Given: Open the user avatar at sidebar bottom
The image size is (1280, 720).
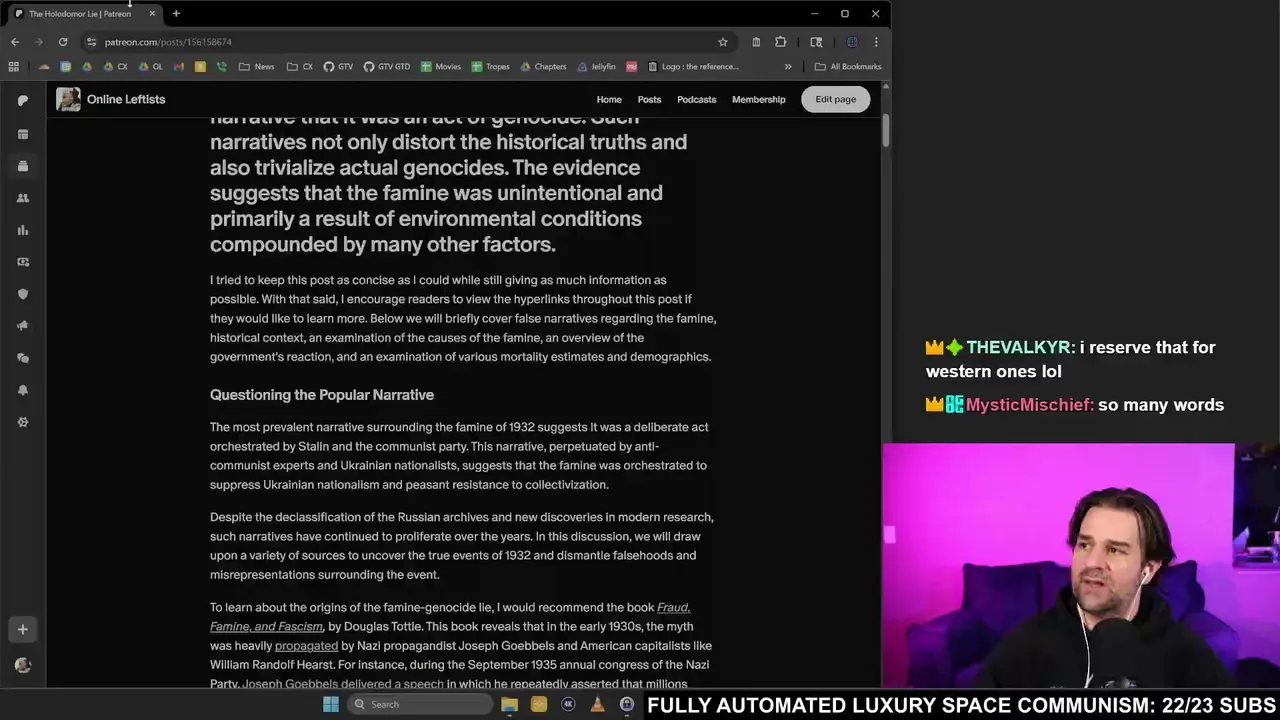Looking at the screenshot, I should pos(23,665).
